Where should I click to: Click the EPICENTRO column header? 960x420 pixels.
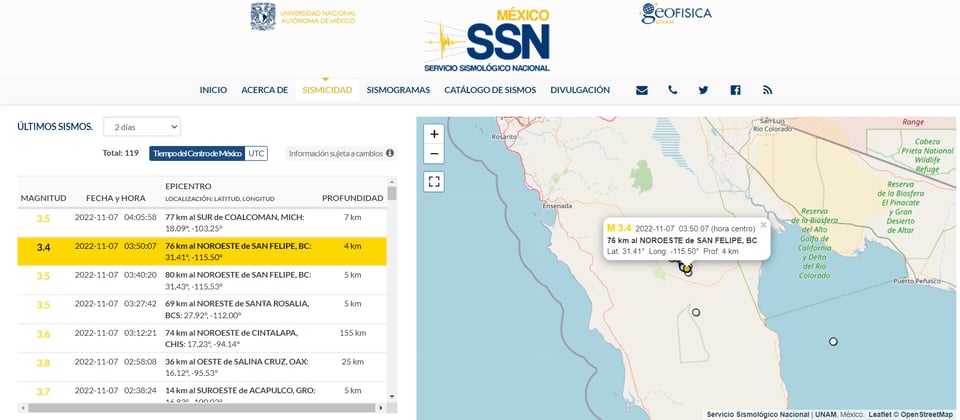[189, 186]
